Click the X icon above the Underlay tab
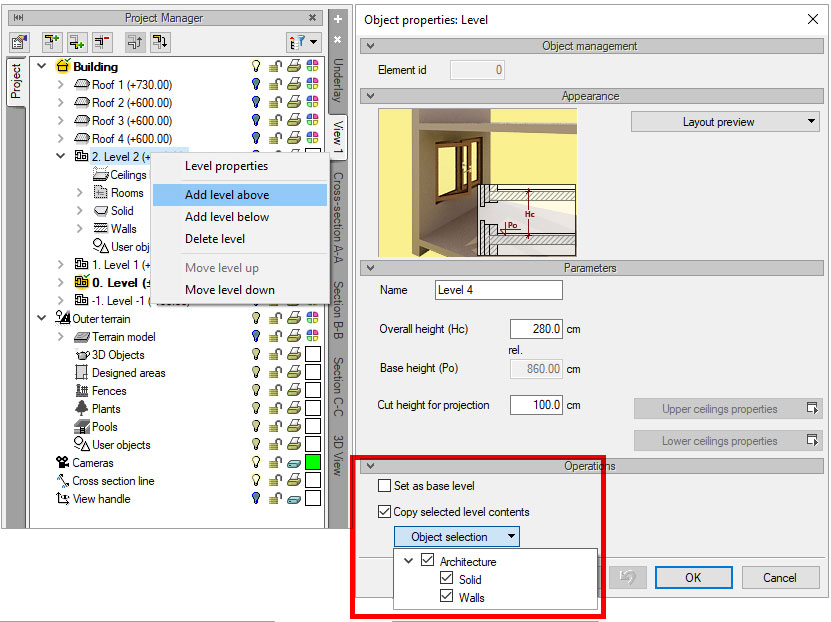 (x=338, y=40)
